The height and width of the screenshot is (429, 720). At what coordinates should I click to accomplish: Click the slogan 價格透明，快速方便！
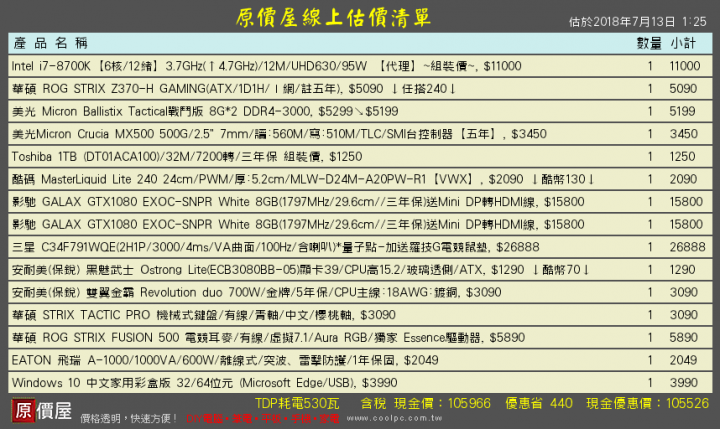pyautogui.click(x=129, y=418)
